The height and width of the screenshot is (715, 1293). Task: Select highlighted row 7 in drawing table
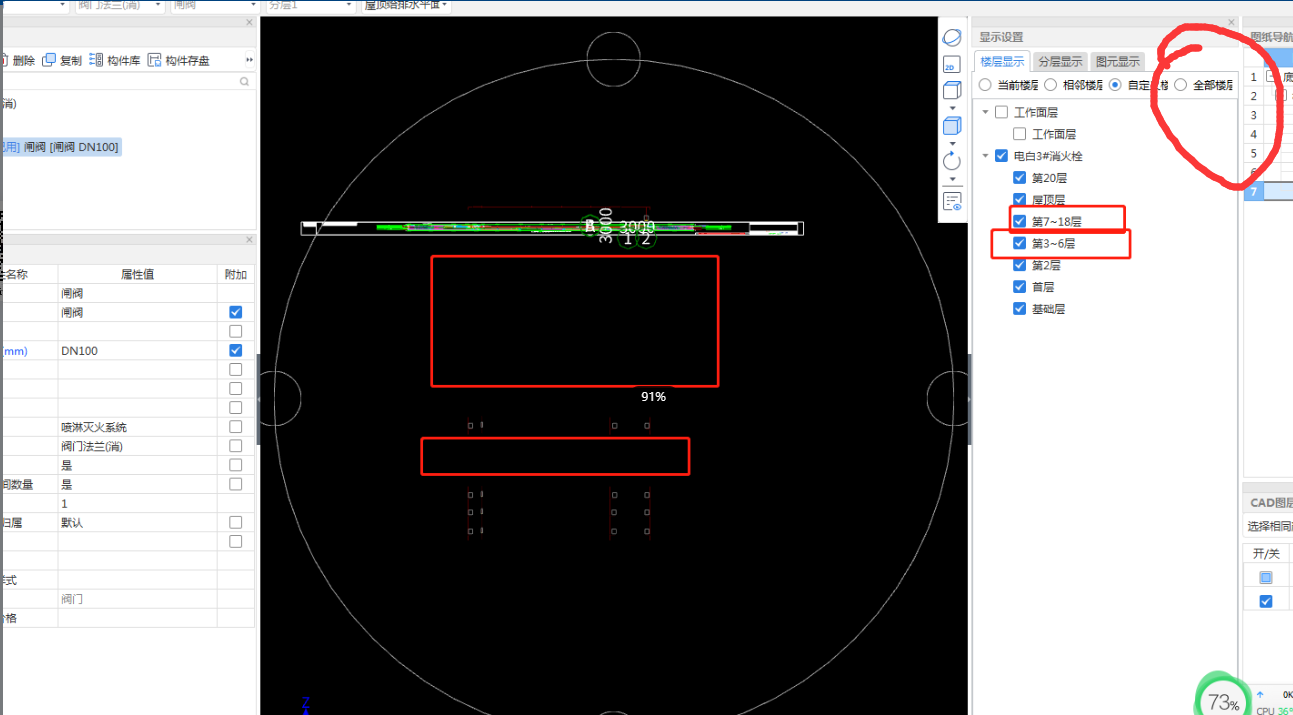click(x=1268, y=191)
